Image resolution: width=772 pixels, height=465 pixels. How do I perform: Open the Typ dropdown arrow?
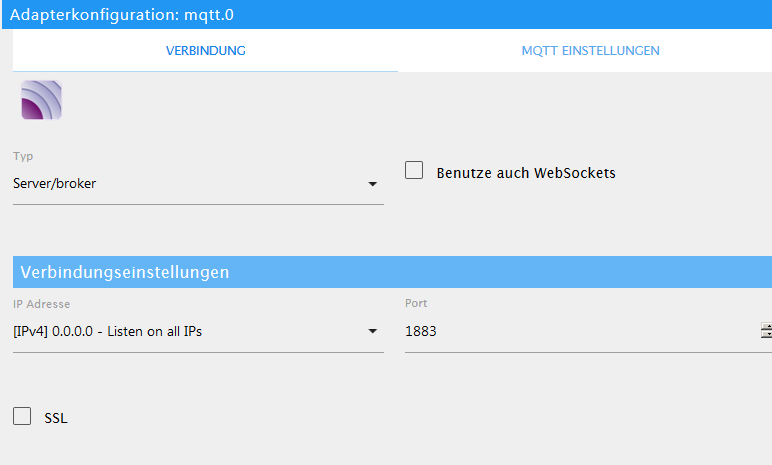(373, 184)
